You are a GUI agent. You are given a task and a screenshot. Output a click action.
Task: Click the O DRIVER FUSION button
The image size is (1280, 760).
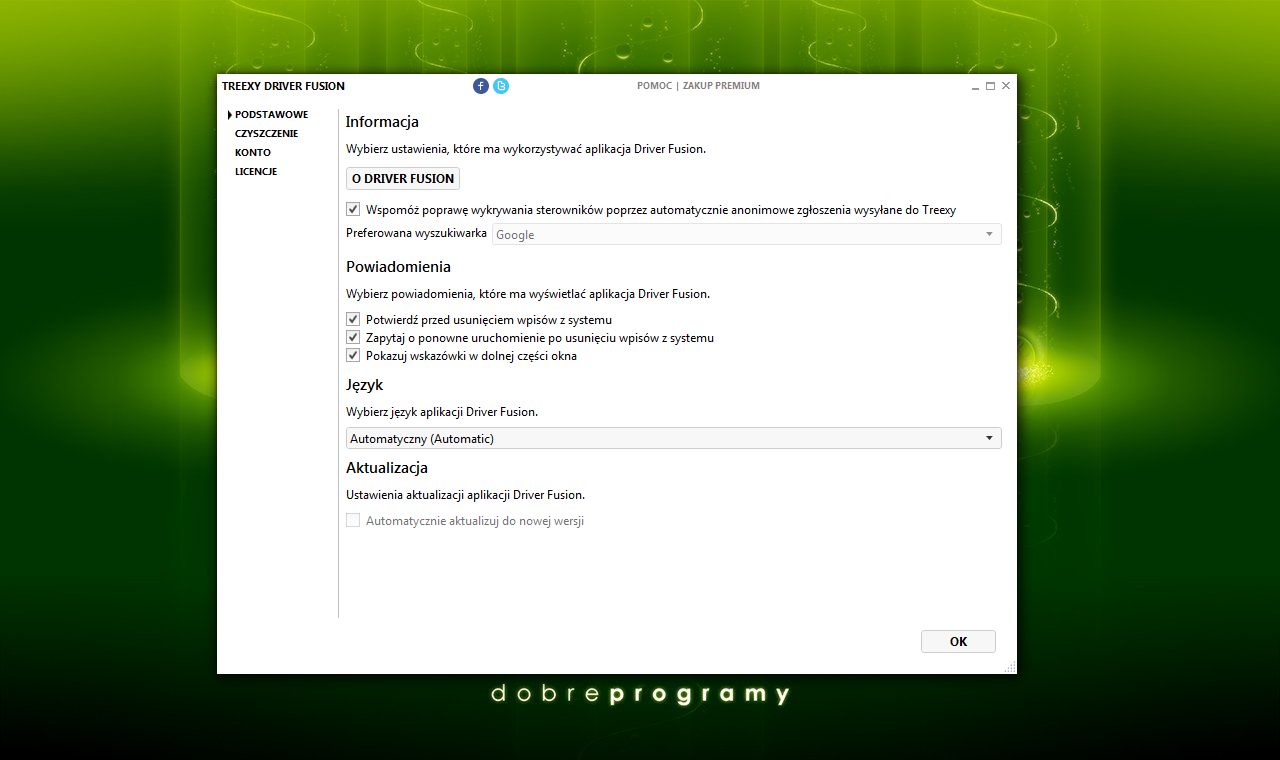(x=403, y=178)
